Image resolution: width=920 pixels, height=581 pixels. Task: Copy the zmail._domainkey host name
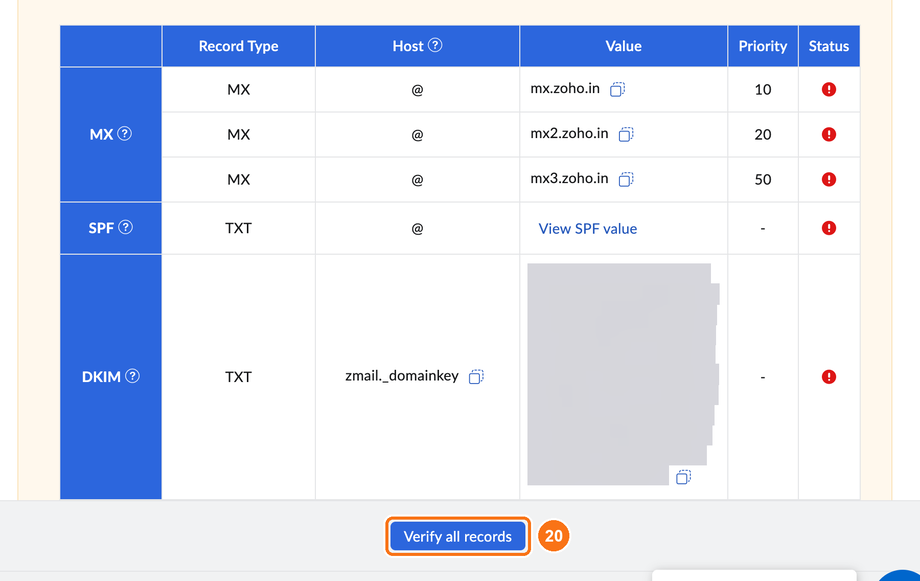click(x=476, y=376)
